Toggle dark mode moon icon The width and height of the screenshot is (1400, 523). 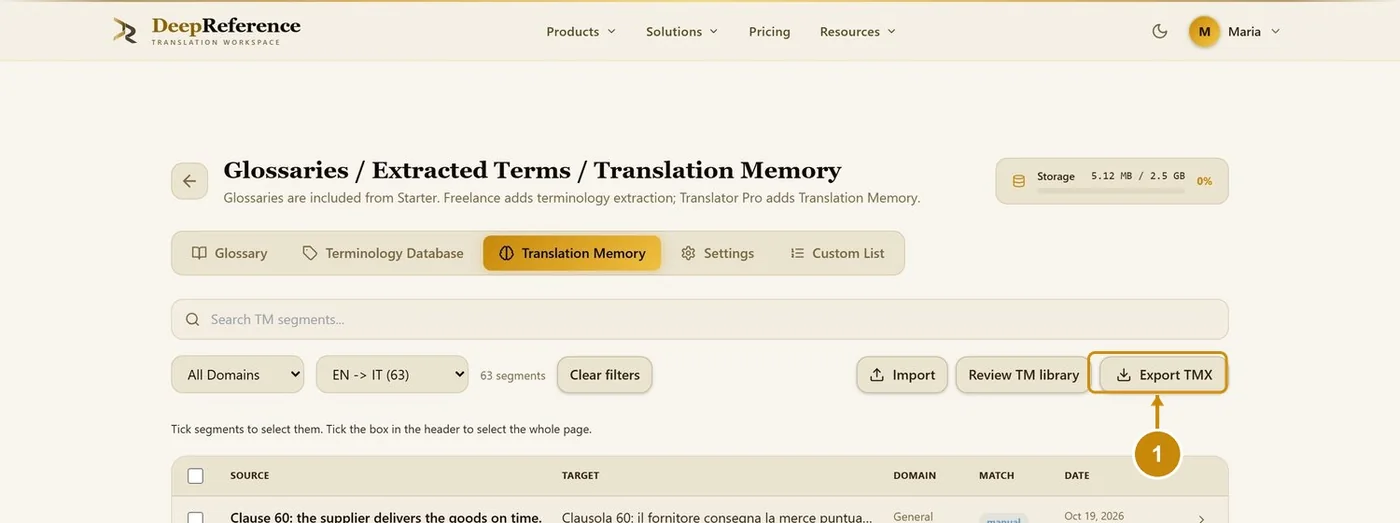click(1160, 31)
